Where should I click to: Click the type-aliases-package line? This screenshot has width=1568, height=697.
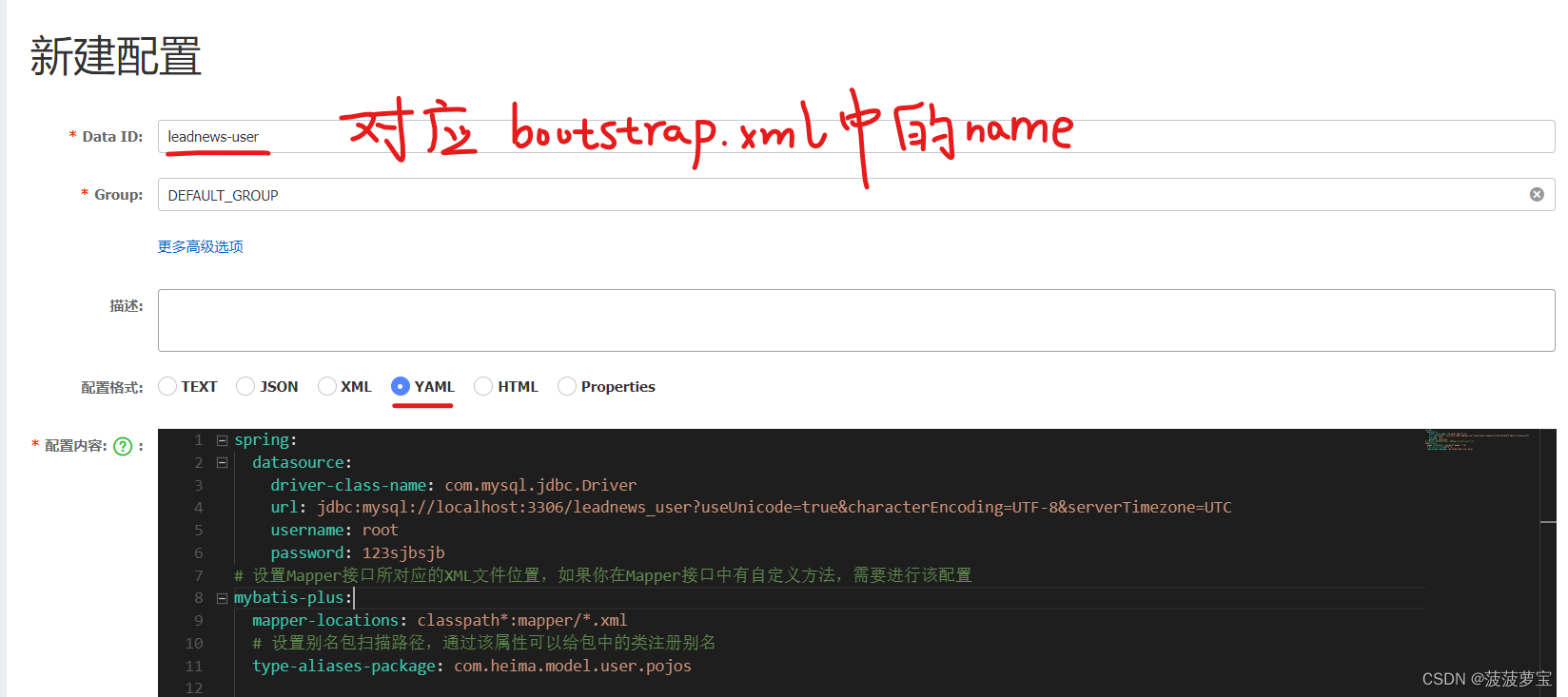click(x=472, y=666)
